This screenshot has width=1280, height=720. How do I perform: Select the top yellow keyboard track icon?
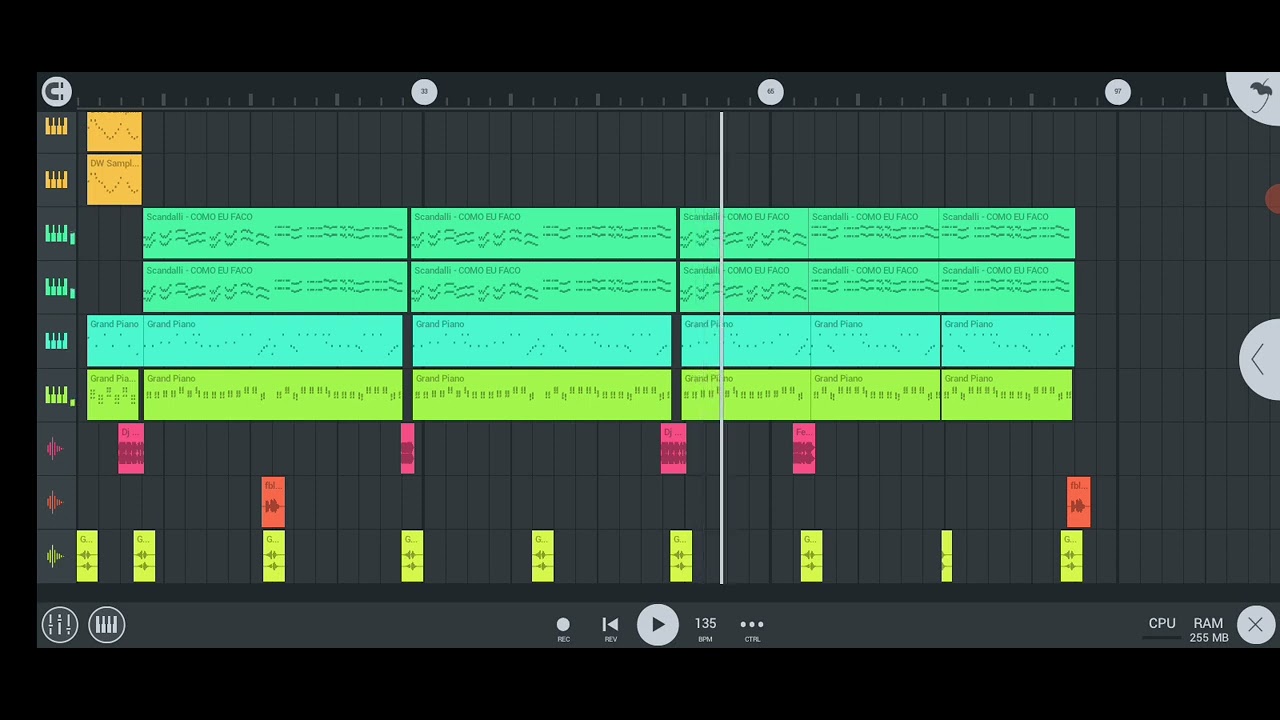pyautogui.click(x=56, y=126)
